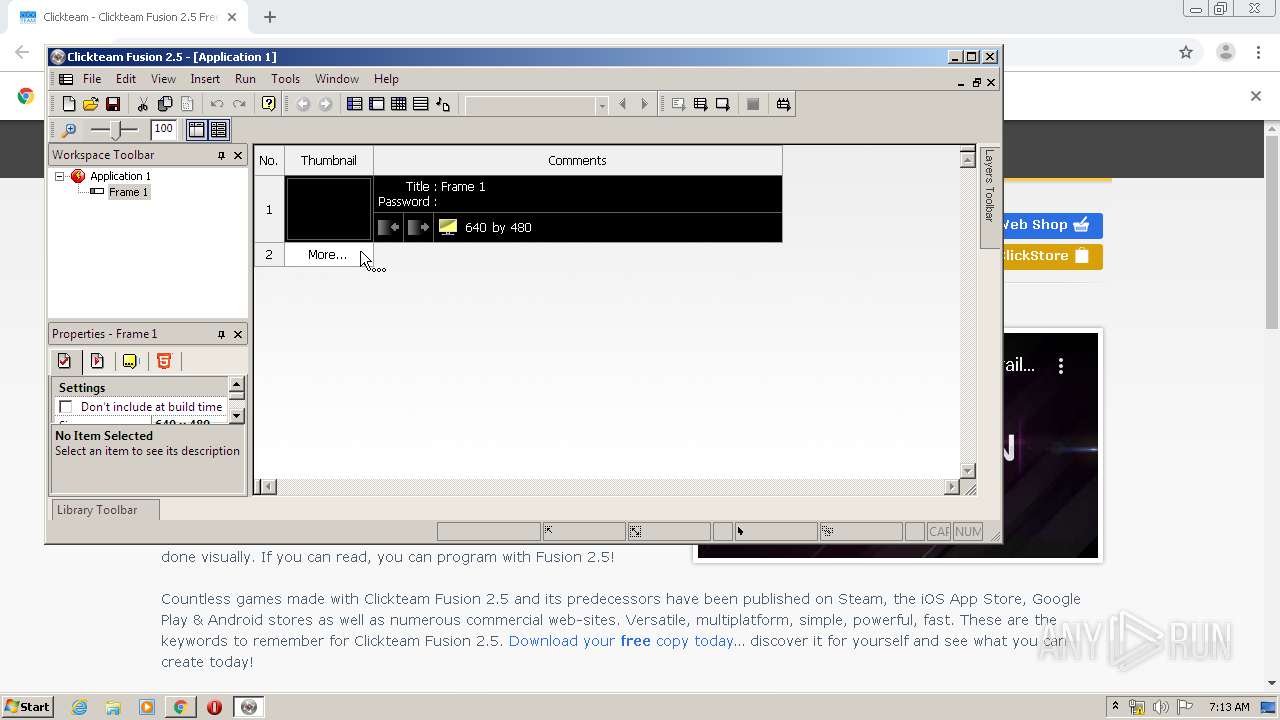Click More... to add a frame
The height and width of the screenshot is (720, 1280).
[328, 255]
